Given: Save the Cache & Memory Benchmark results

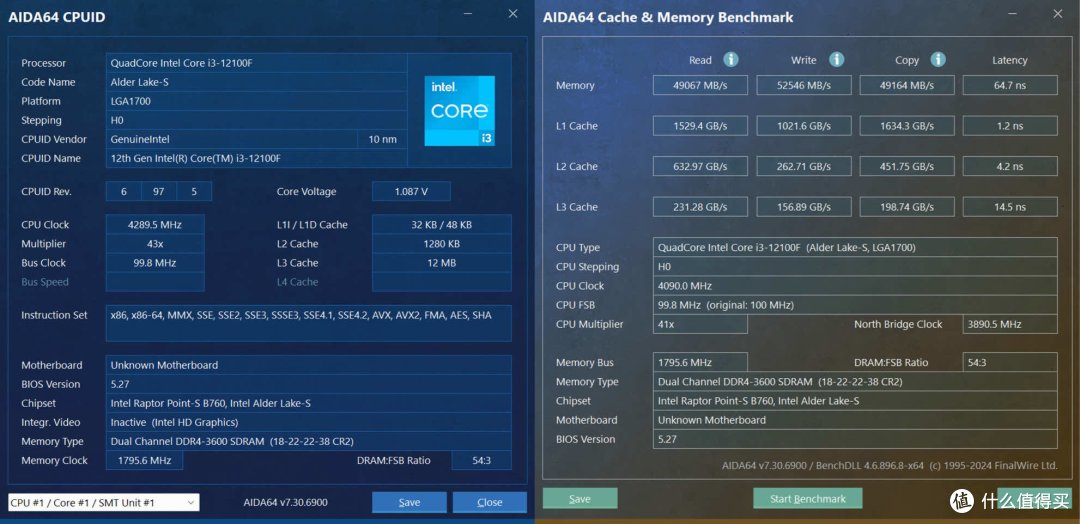Looking at the screenshot, I should (580, 499).
